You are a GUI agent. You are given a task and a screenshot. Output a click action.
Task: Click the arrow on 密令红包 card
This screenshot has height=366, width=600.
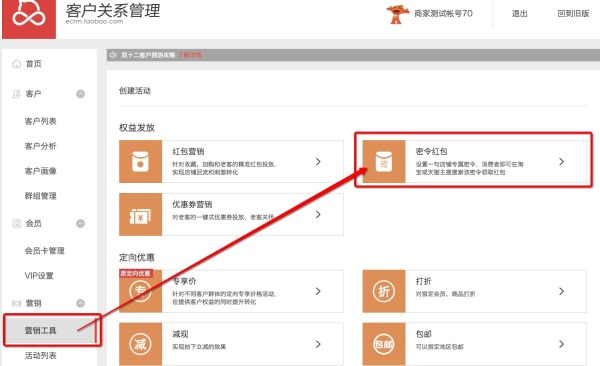tap(561, 162)
